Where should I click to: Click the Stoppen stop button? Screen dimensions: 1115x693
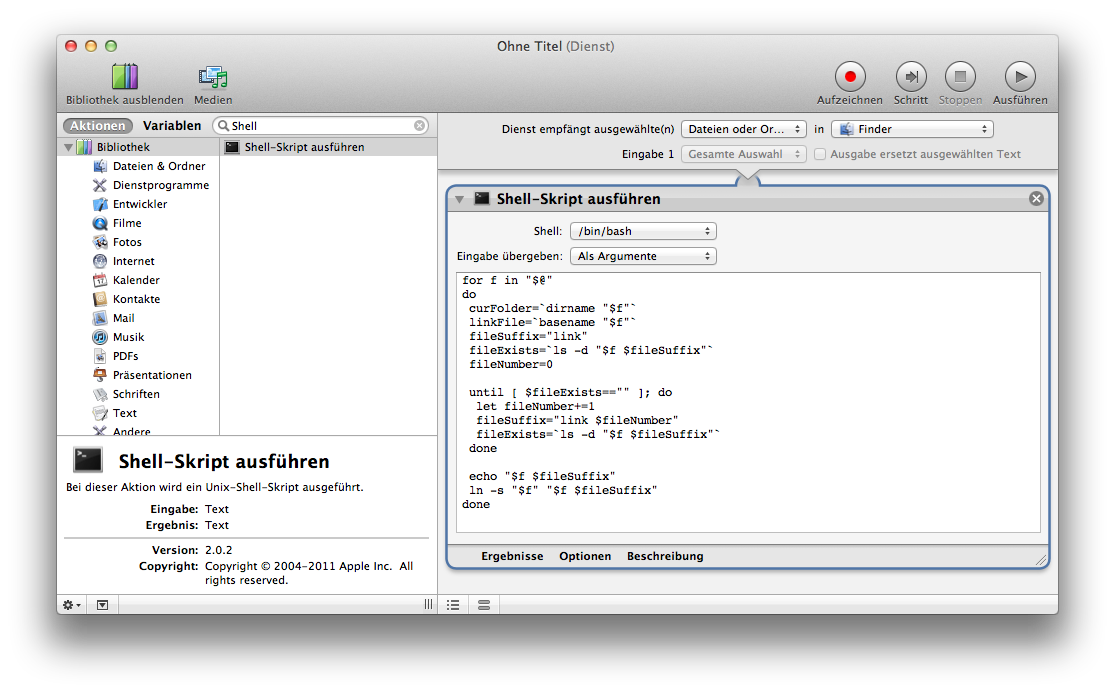click(960, 77)
